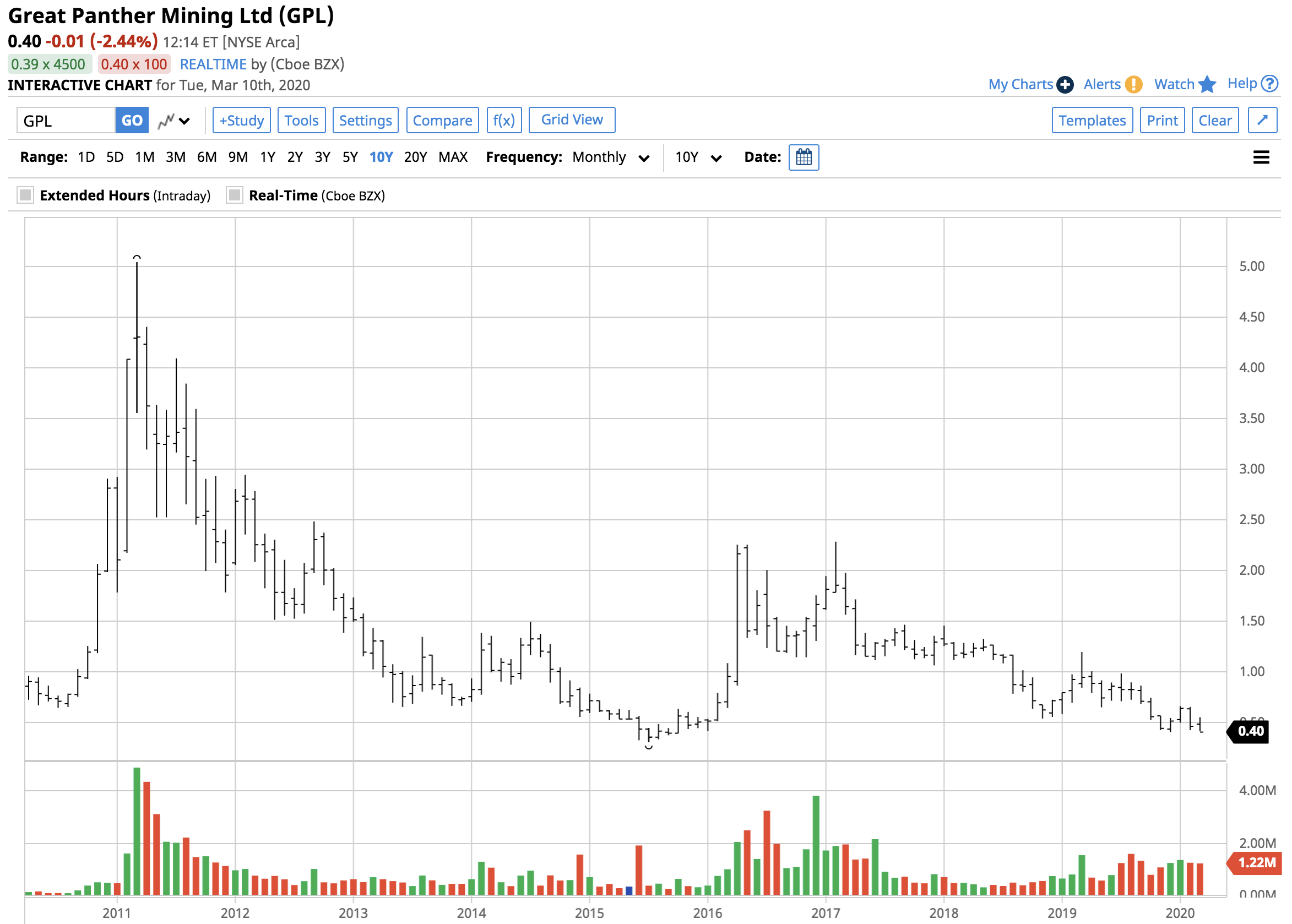Click the Print button

coord(1162,120)
